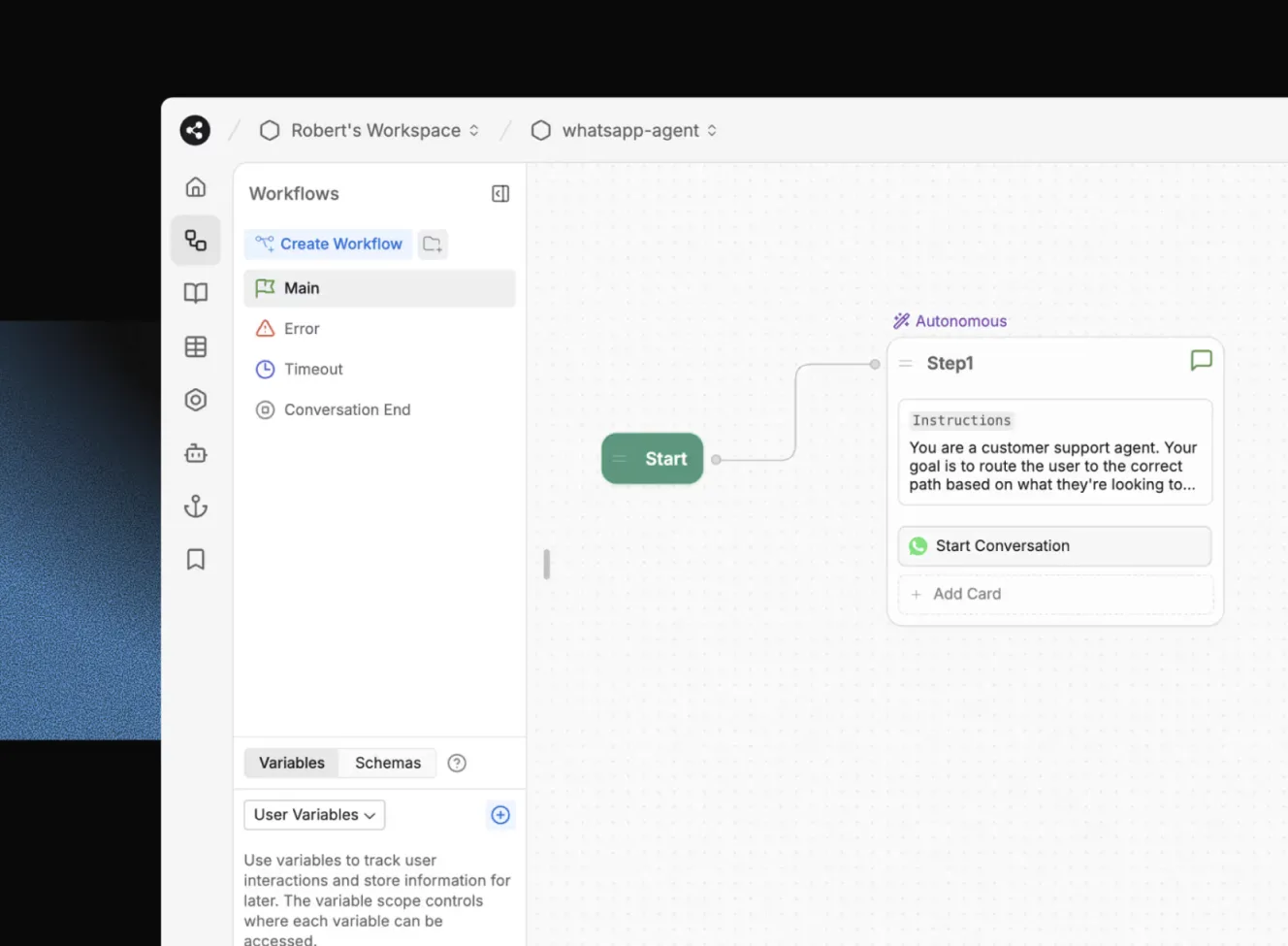Click the new folder icon
The width and height of the screenshot is (1288, 946).
[x=433, y=245]
